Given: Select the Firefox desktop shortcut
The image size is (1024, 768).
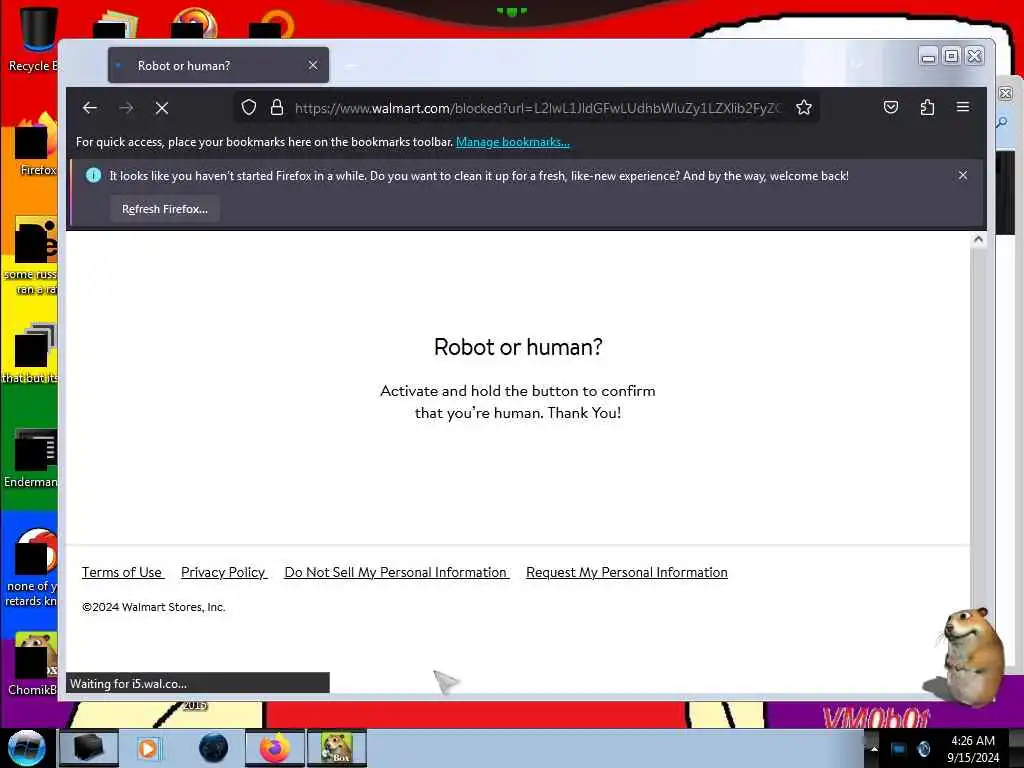Looking at the screenshot, I should [36, 145].
